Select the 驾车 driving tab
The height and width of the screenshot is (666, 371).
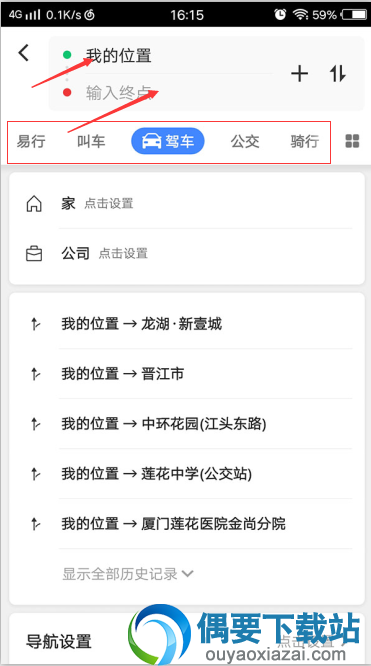point(168,141)
